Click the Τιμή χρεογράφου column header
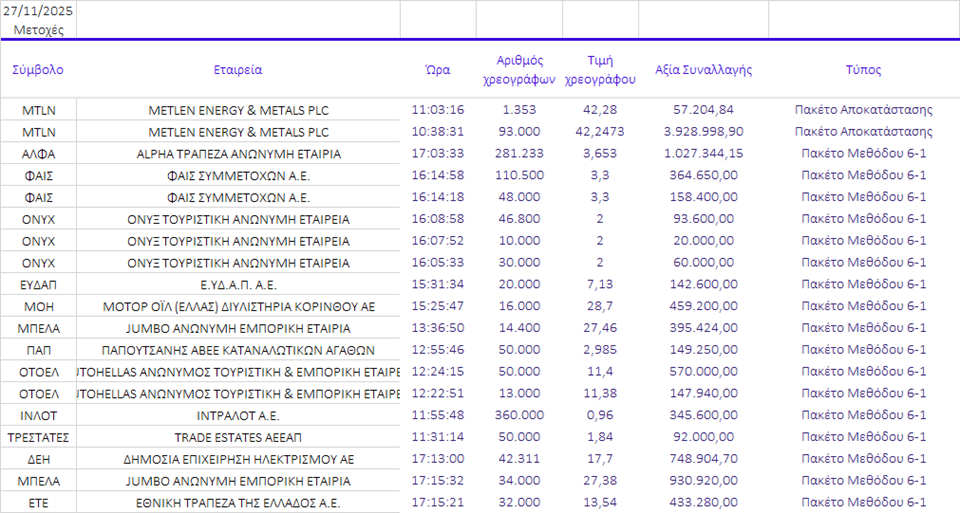The height and width of the screenshot is (513, 960). 600,70
